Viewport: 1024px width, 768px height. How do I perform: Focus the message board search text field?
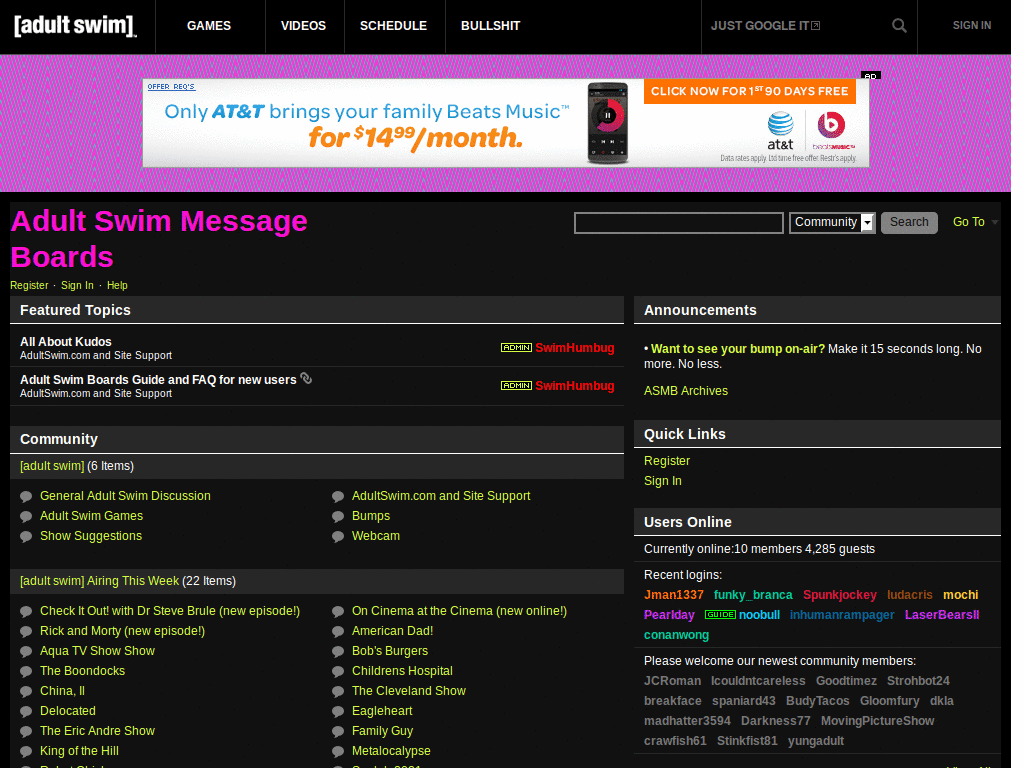tap(678, 223)
